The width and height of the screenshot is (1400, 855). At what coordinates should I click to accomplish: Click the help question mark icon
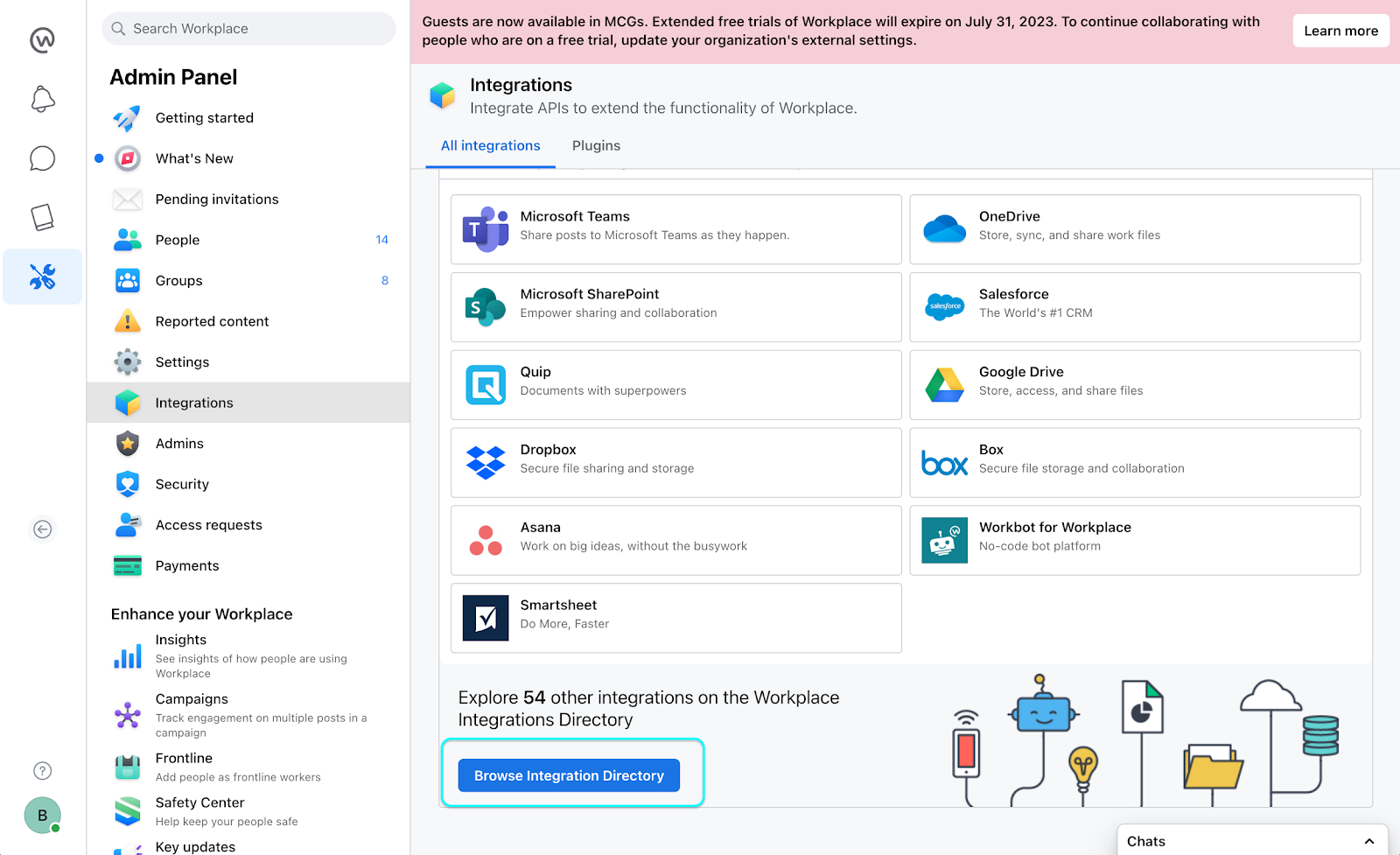coord(42,770)
